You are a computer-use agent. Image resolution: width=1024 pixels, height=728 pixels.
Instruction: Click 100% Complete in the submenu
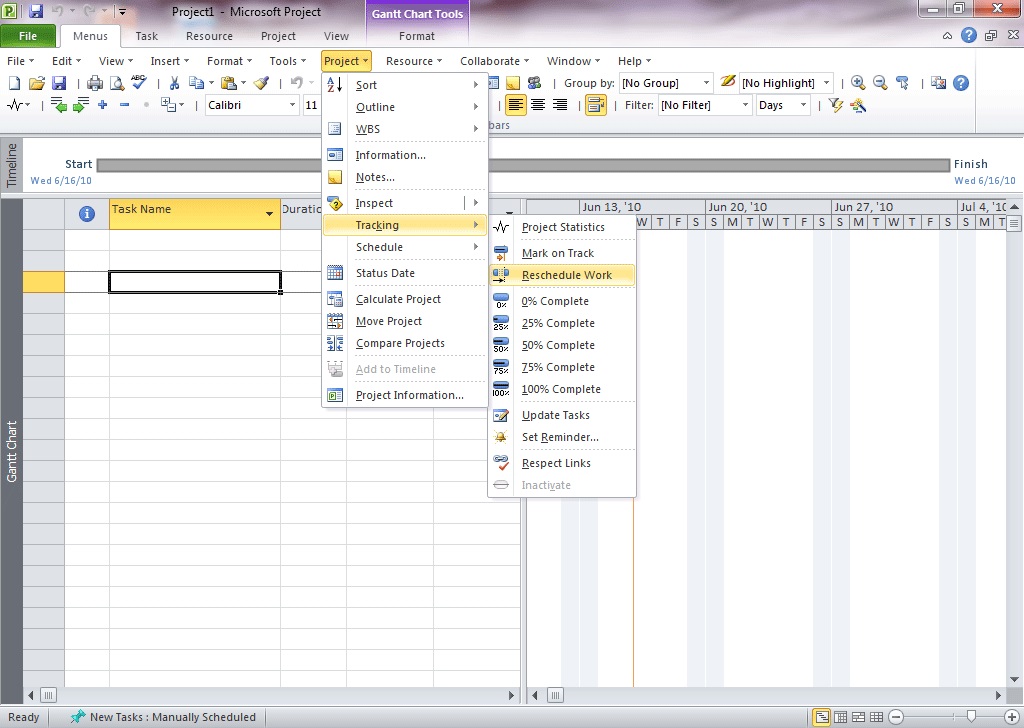(561, 389)
